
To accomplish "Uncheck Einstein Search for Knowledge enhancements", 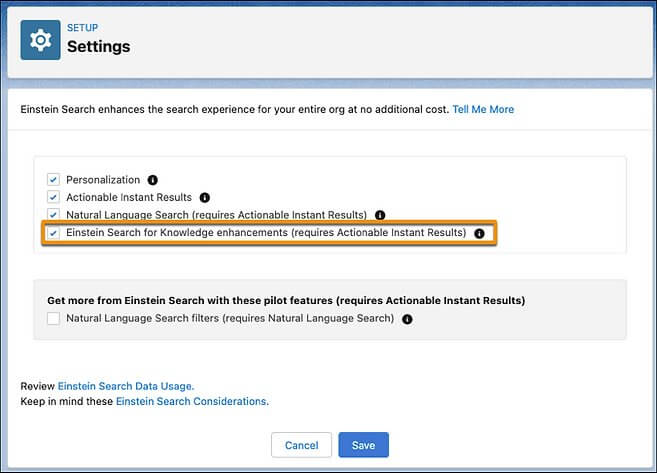I will pos(54,233).
